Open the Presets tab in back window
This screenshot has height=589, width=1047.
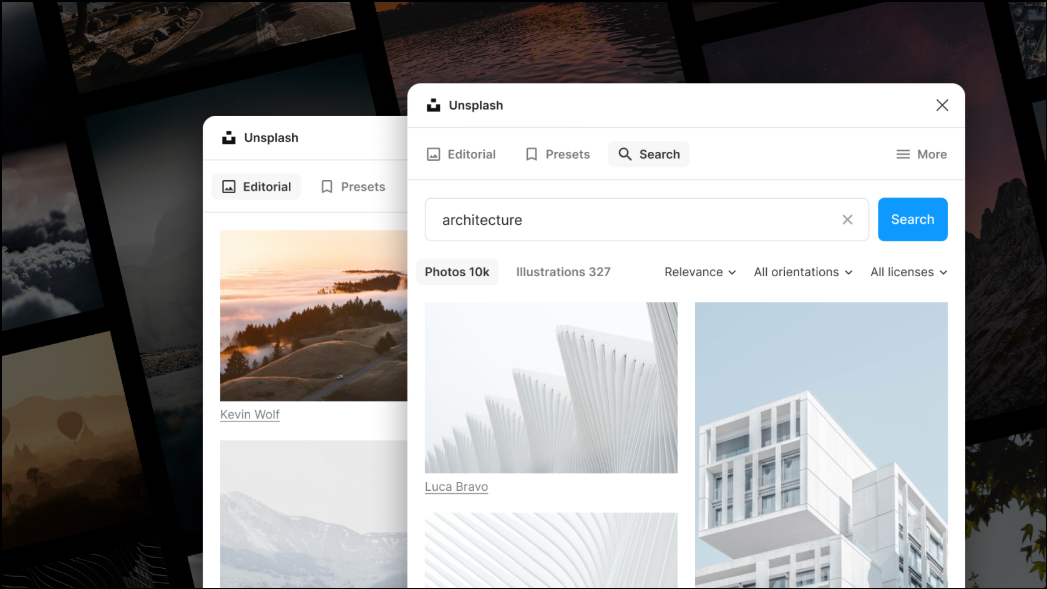tap(353, 187)
